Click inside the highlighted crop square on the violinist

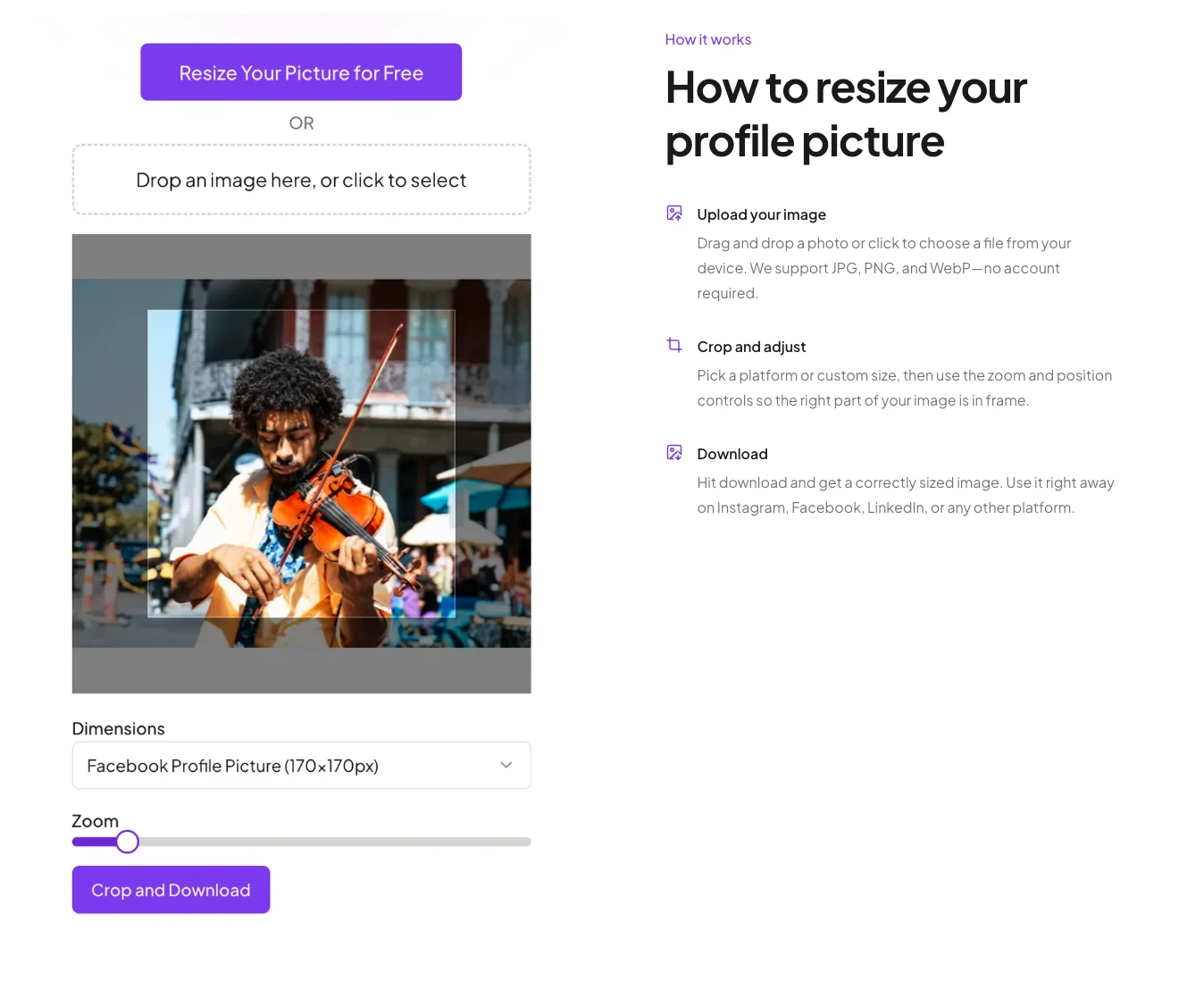301,464
